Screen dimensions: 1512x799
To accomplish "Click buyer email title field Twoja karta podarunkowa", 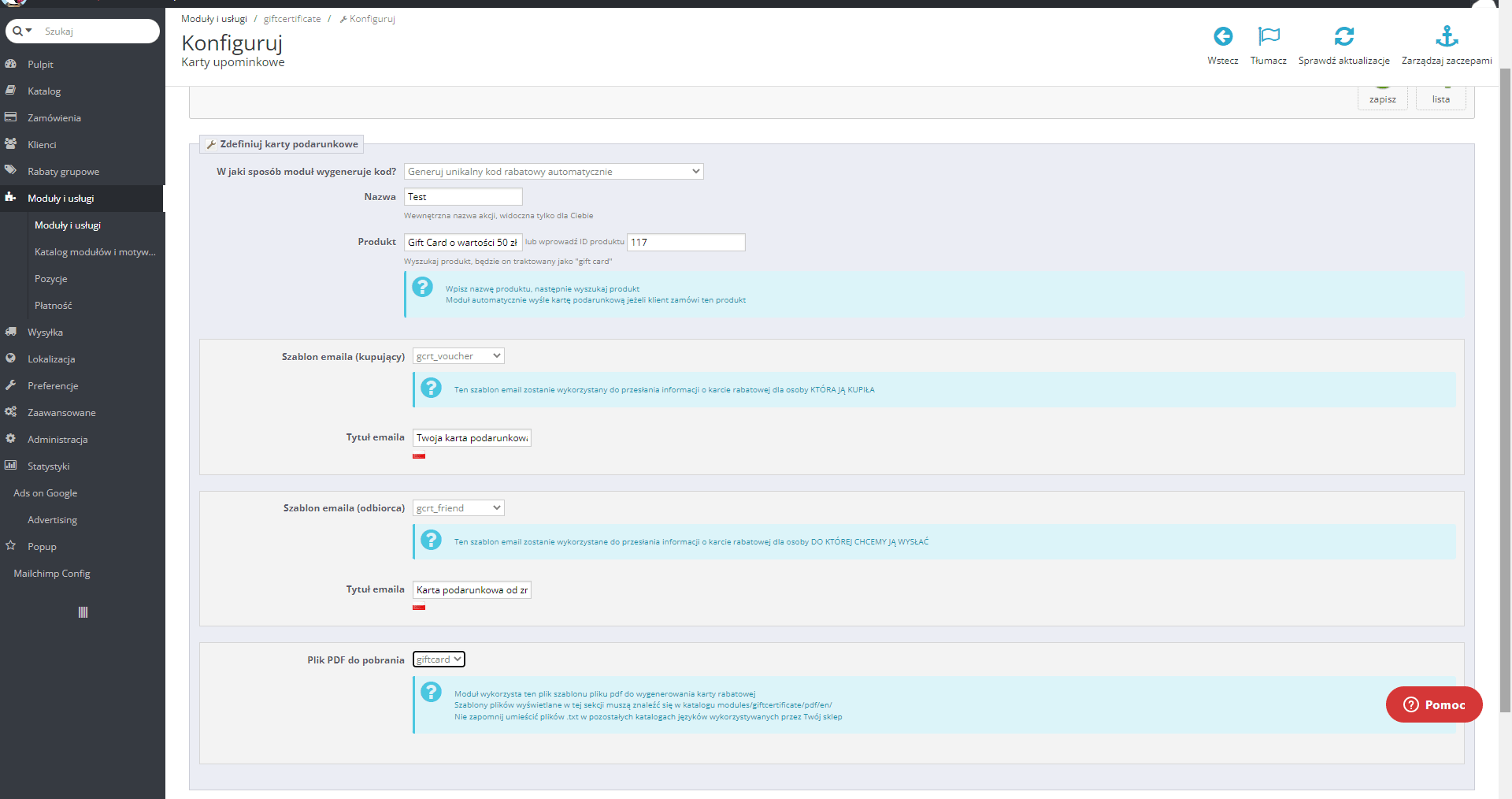I will (x=472, y=438).
